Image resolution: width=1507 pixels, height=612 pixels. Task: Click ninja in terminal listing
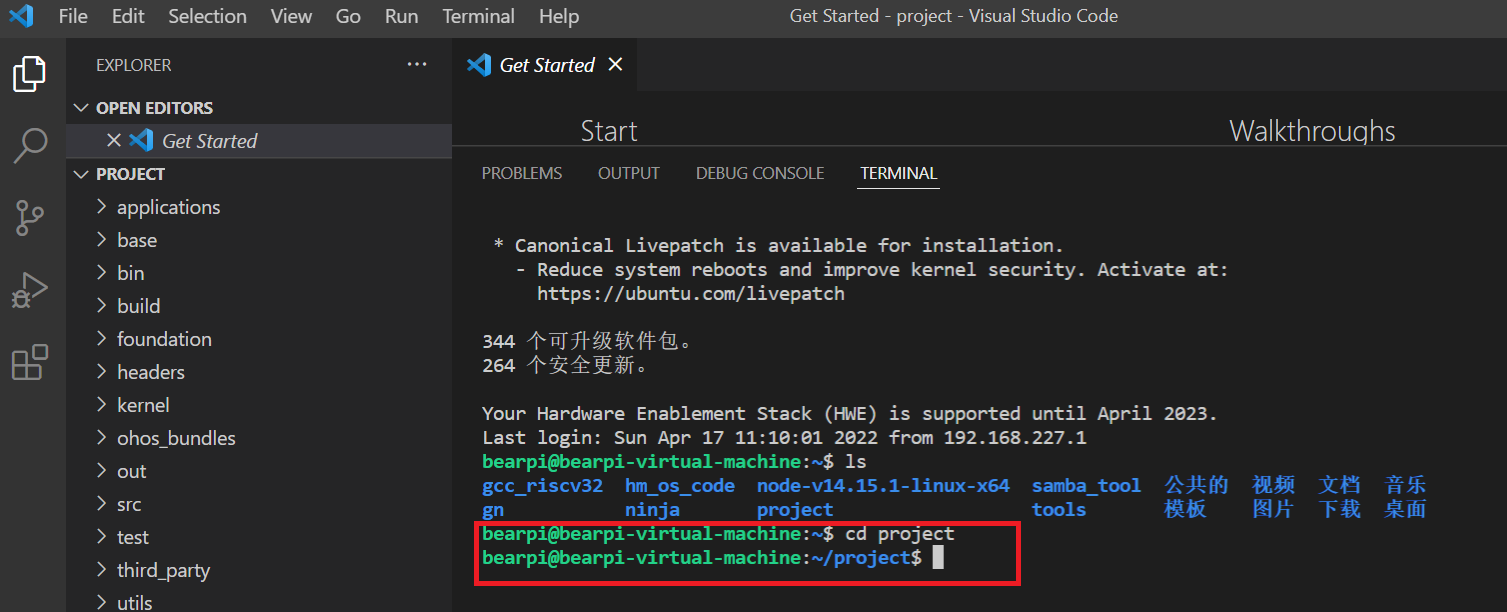click(x=653, y=510)
